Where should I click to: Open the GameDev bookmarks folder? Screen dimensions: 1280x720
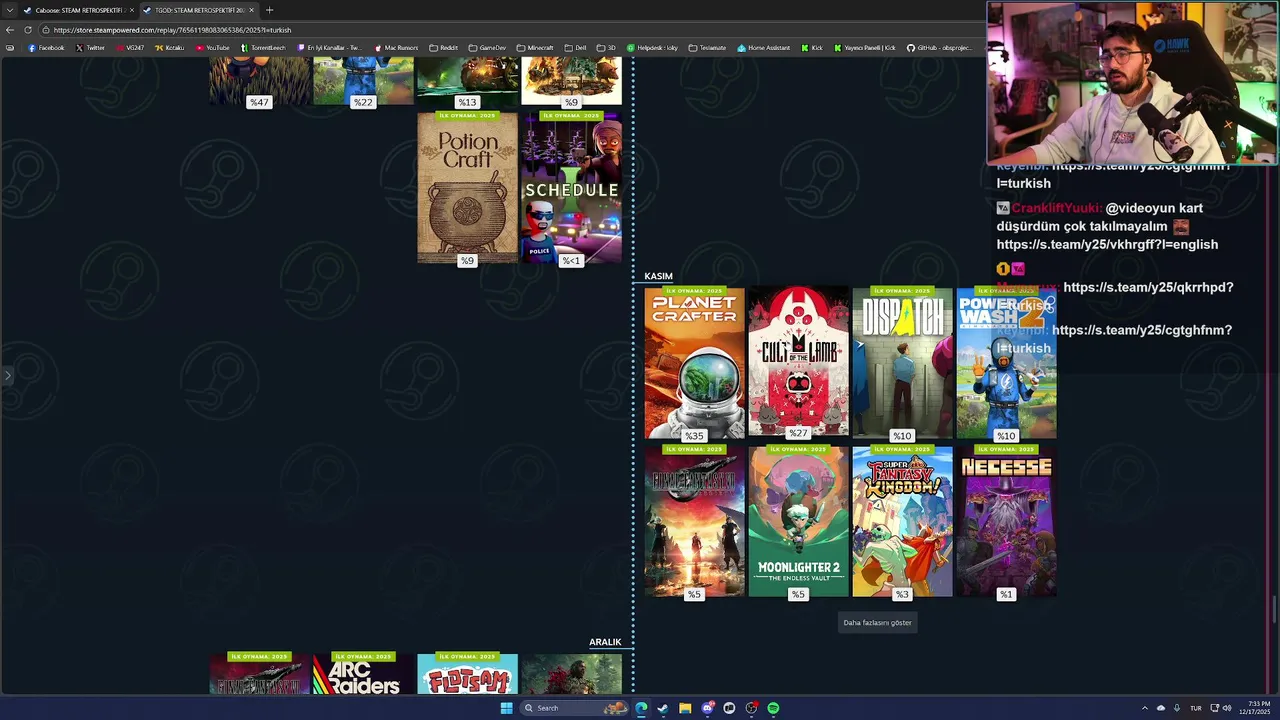(487, 48)
